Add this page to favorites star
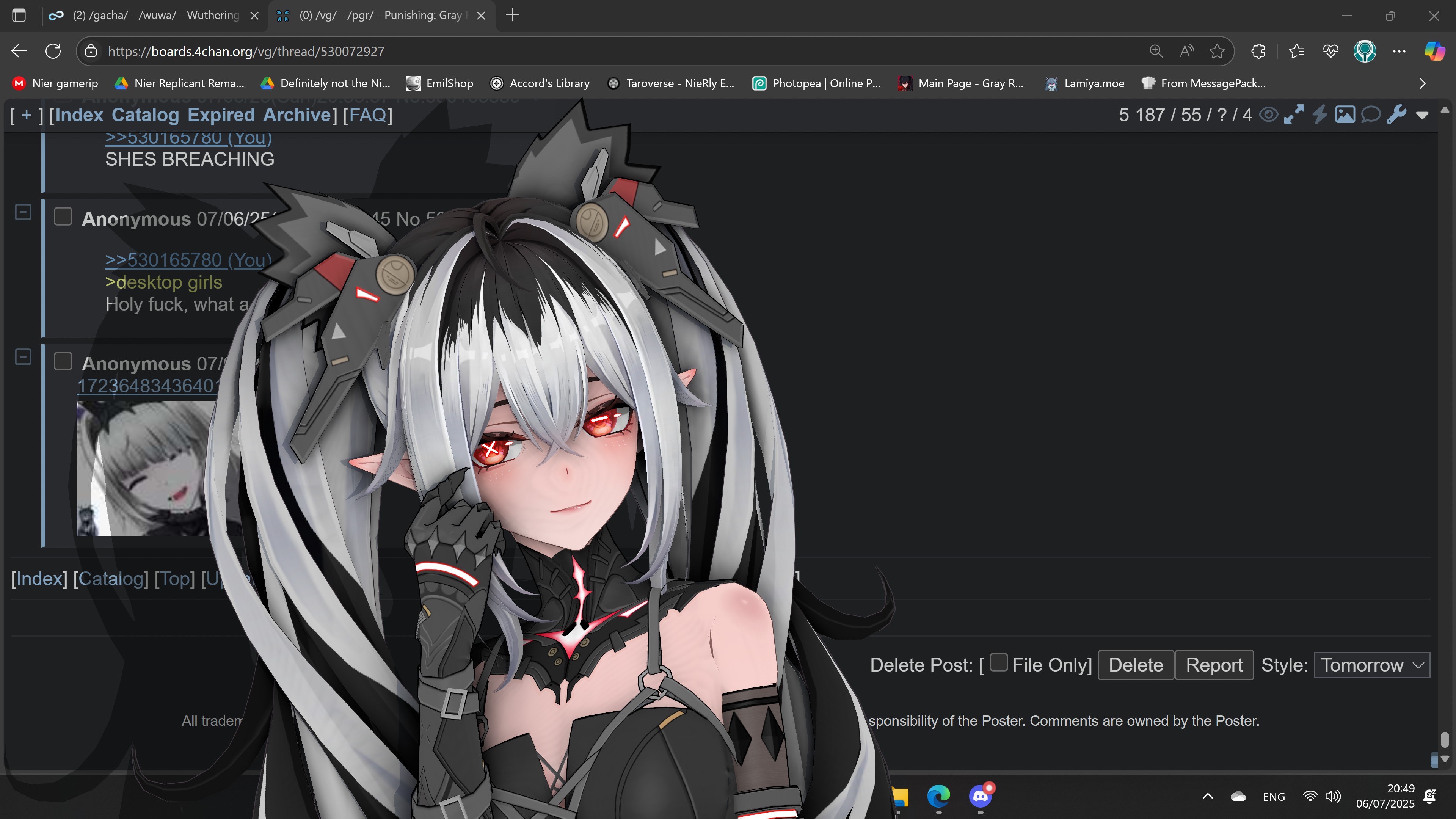Viewport: 1456px width, 819px height. 1217,52
